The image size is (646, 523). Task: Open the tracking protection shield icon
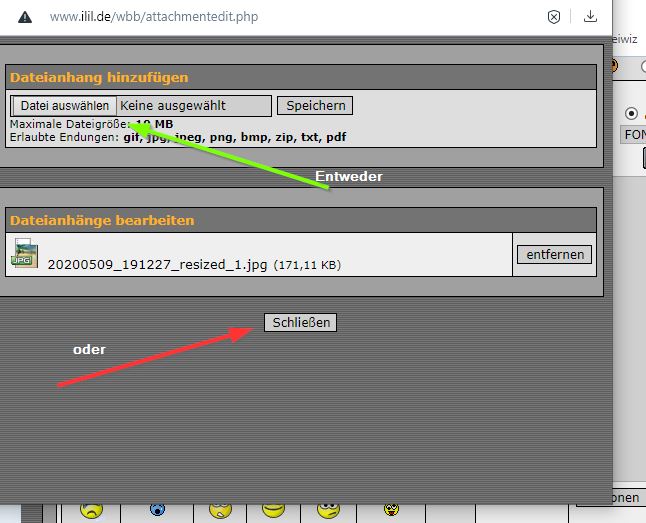click(x=554, y=17)
